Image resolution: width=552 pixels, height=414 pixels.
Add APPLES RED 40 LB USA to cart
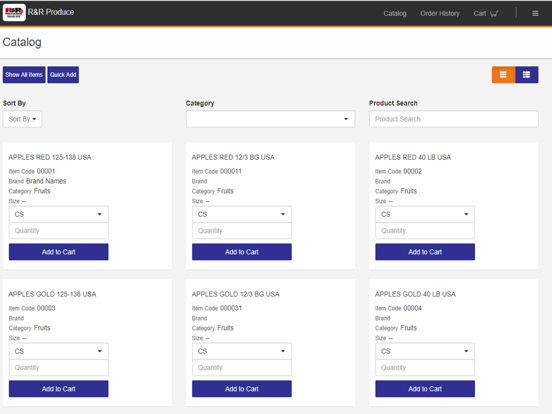[x=425, y=252]
